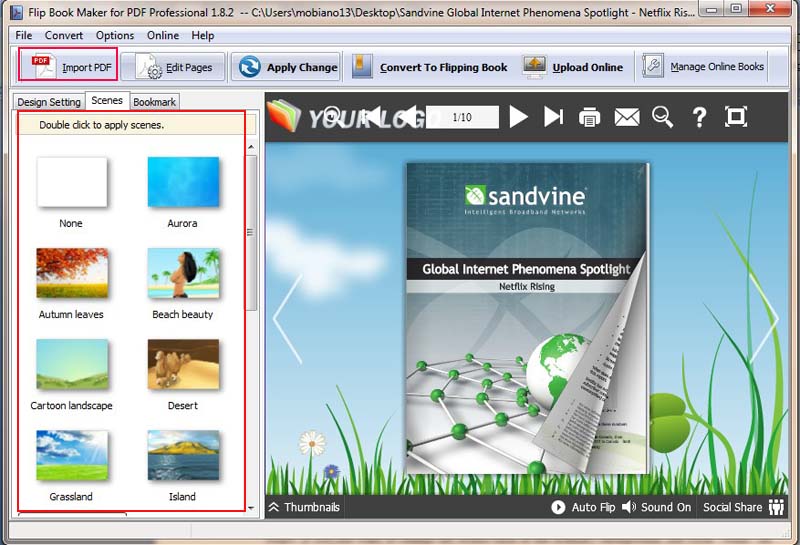Open the Options menu
The width and height of the screenshot is (800, 545).
pos(115,35)
